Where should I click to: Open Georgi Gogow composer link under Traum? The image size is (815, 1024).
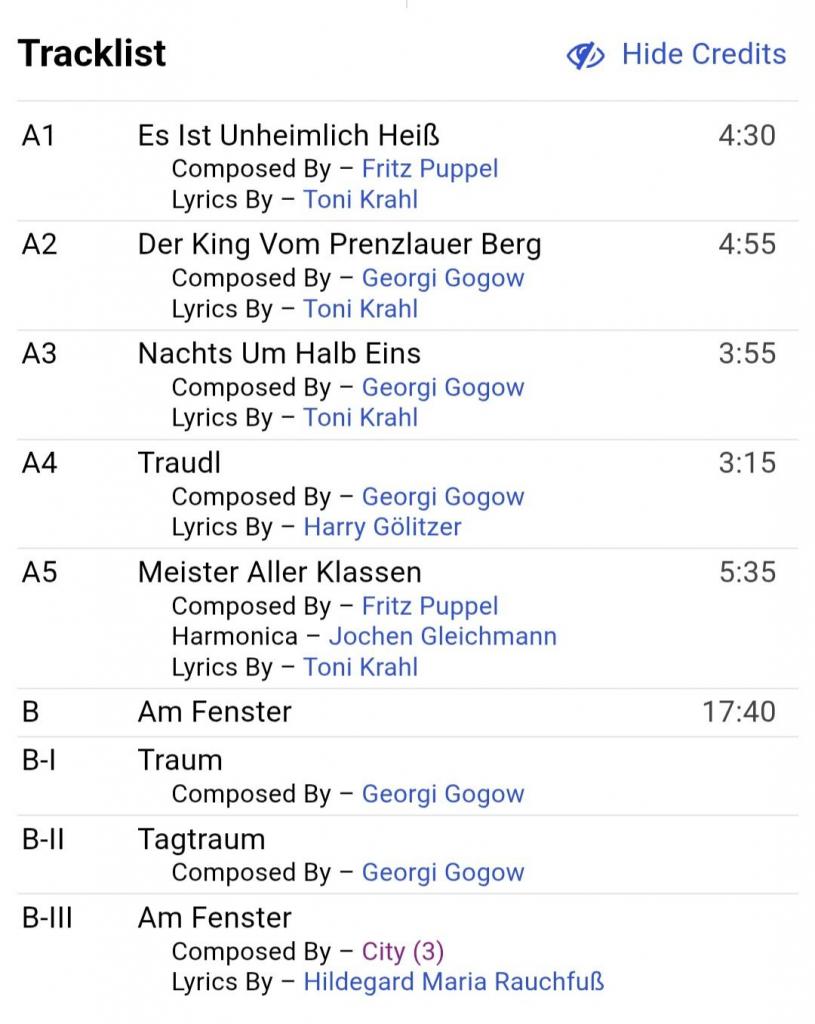442,794
